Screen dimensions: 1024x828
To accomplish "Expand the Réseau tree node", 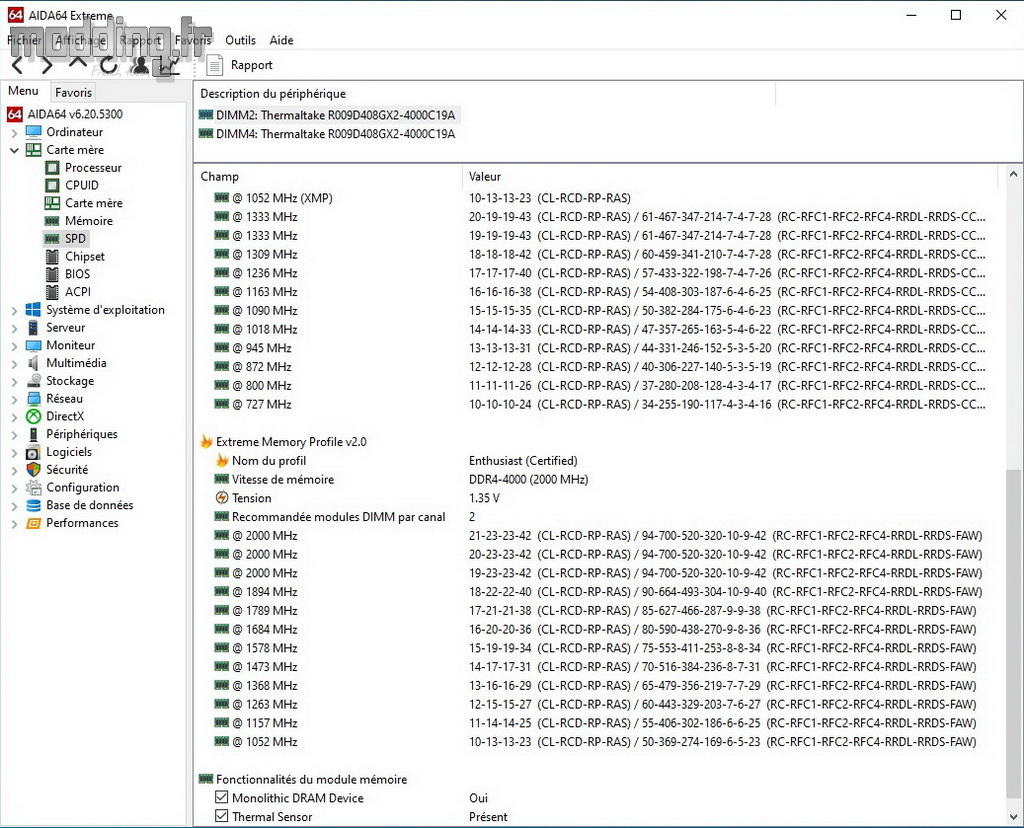I will [x=14, y=400].
